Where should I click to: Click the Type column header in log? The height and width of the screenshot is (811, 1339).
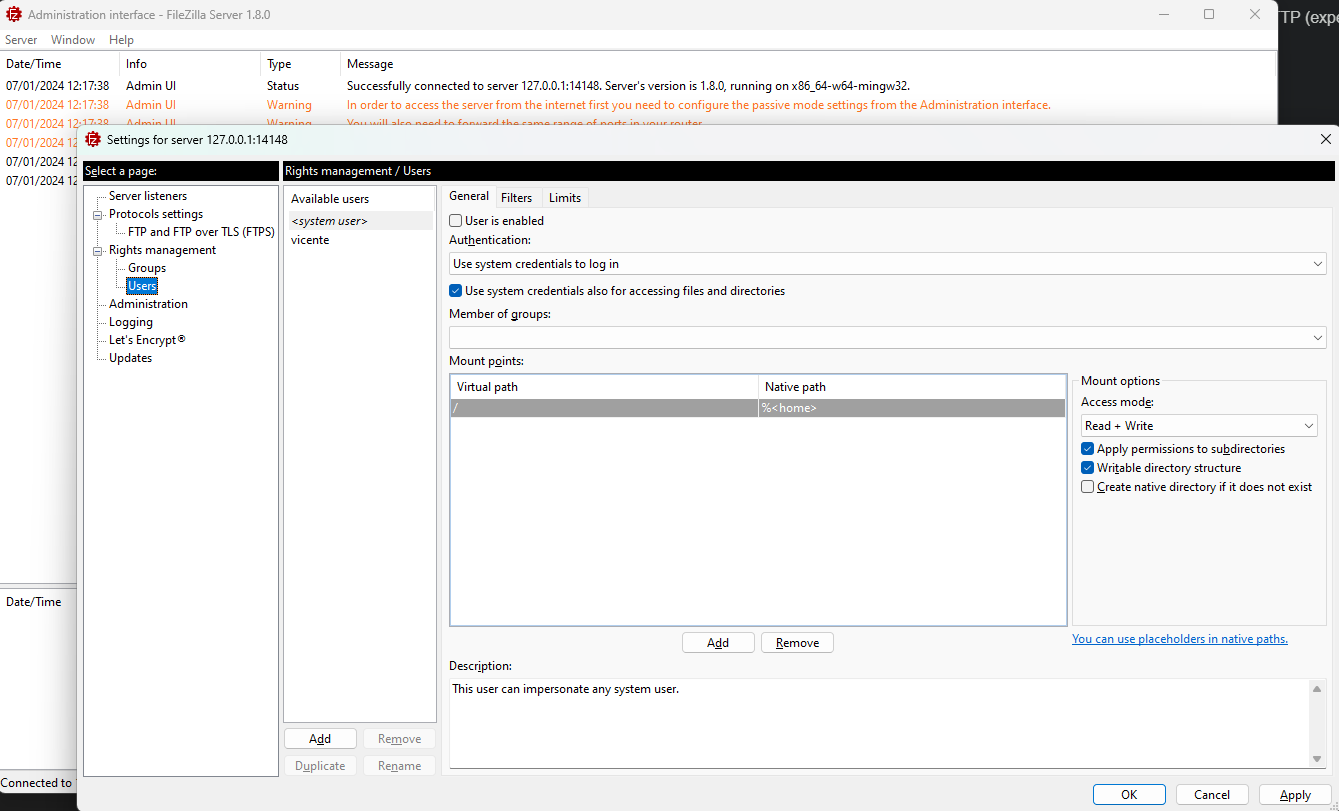click(x=300, y=64)
